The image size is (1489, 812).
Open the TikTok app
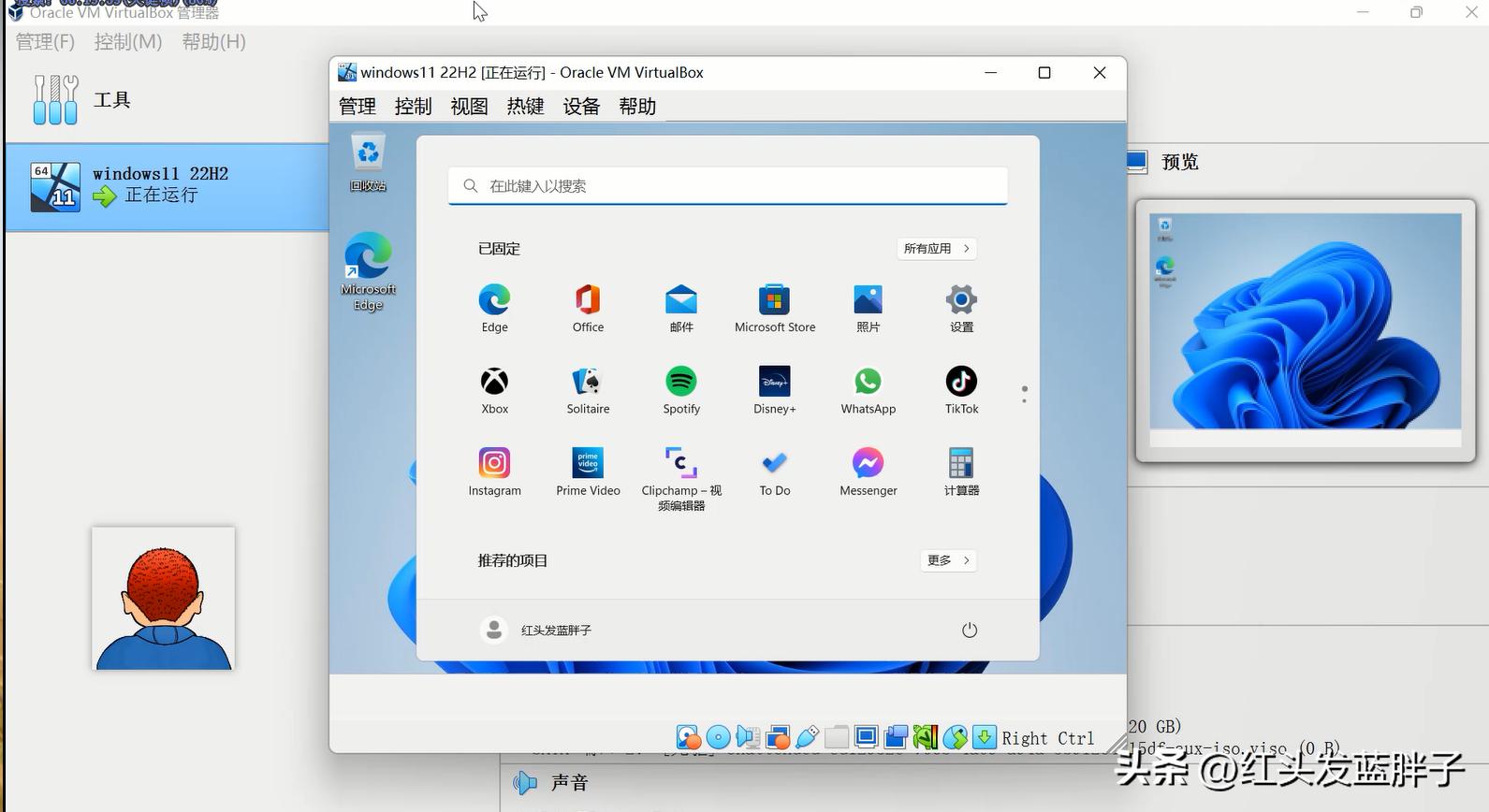click(961, 390)
